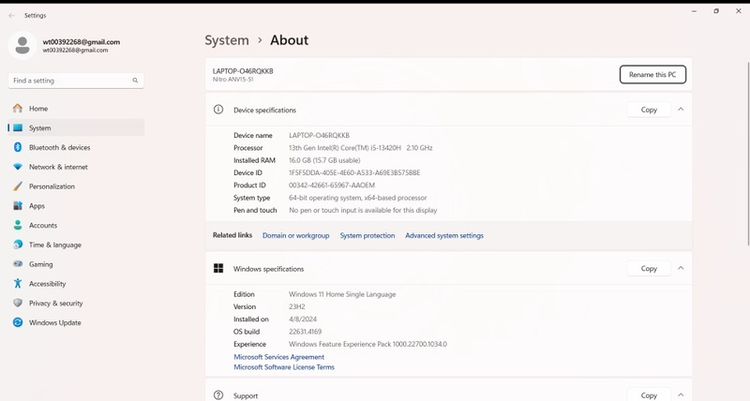Click the processor value 13th Gen Intel Core
750x401 pixels.
pyautogui.click(x=360, y=148)
